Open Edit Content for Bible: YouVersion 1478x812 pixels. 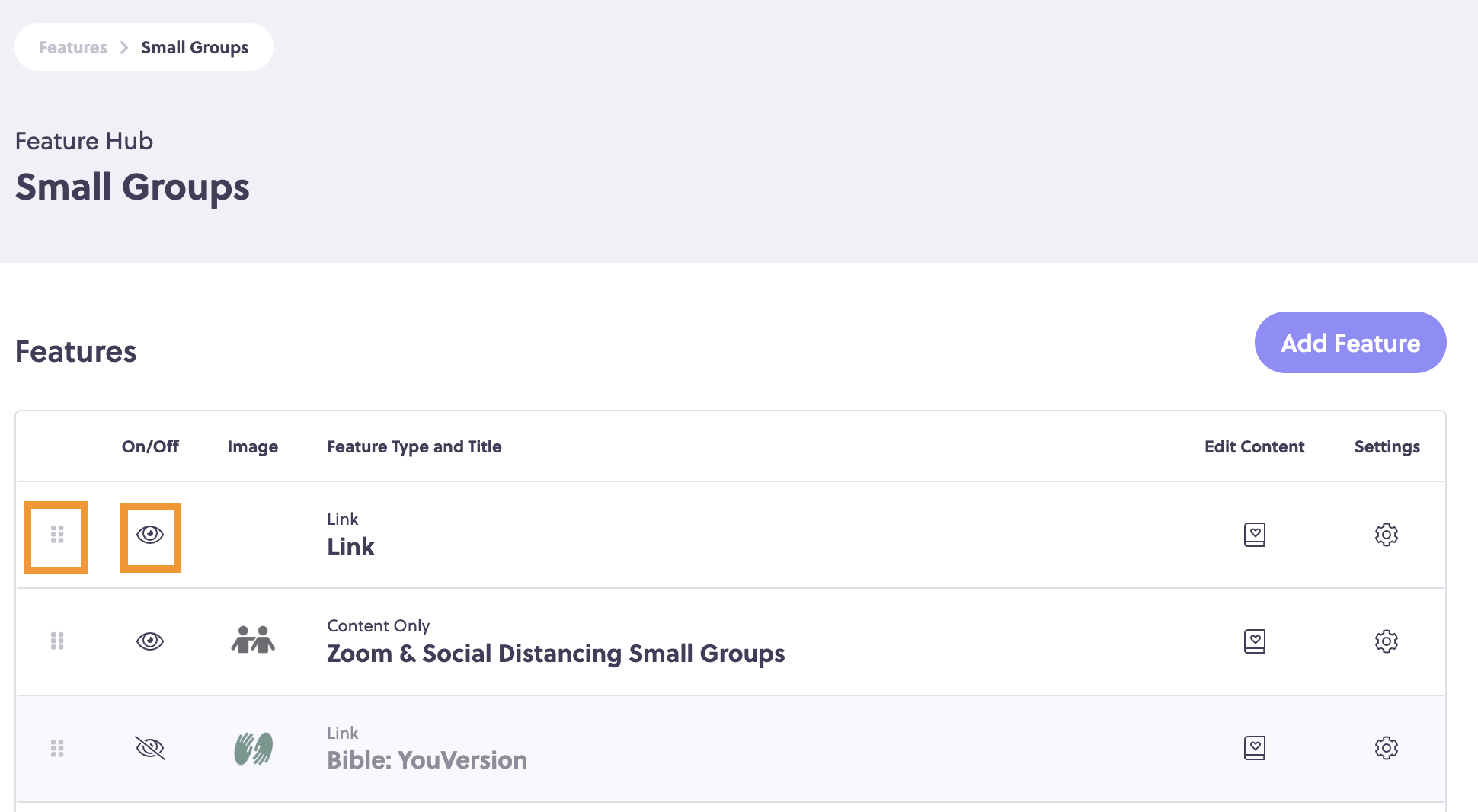1254,748
